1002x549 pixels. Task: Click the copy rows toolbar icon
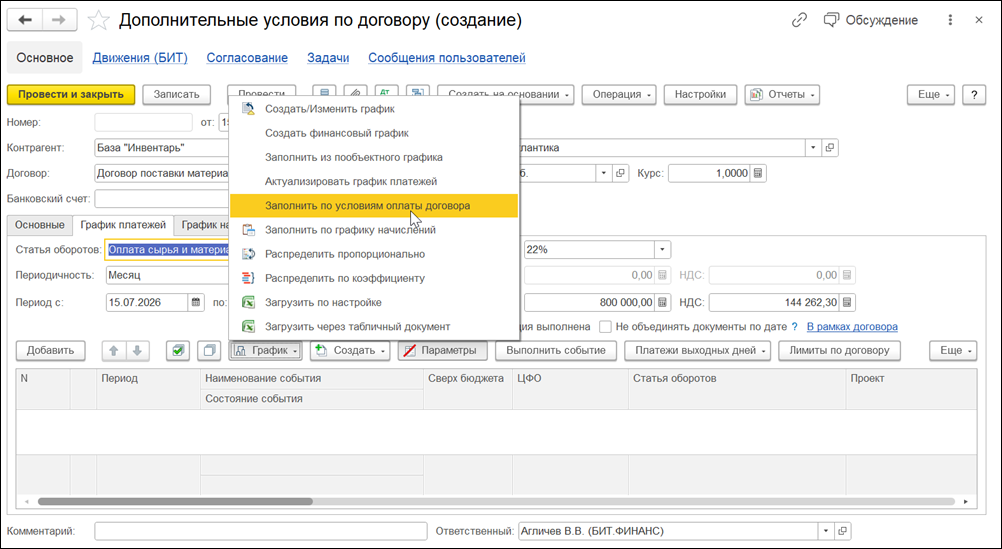click(x=208, y=350)
